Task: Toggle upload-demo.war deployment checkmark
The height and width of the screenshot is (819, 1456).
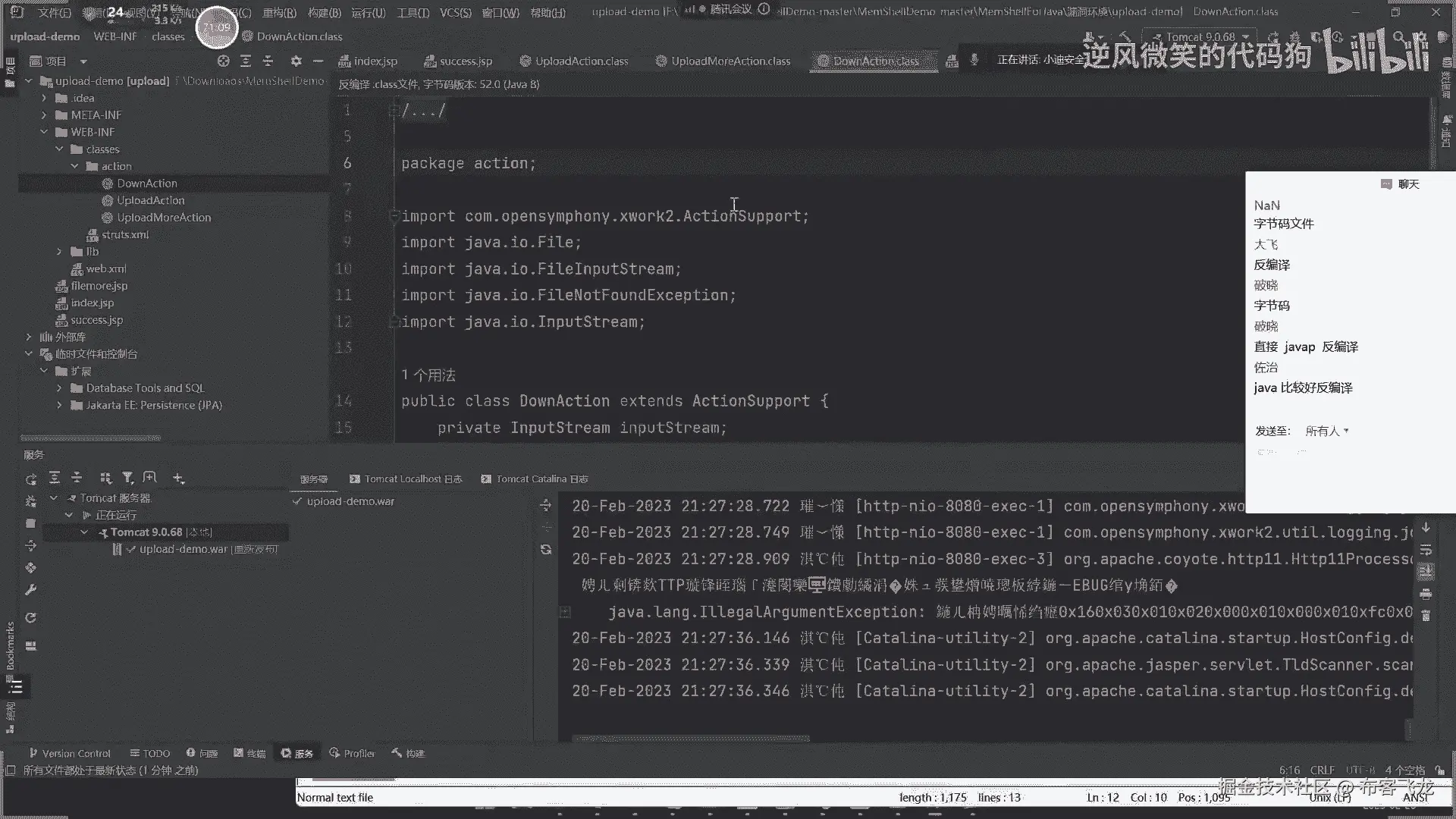Action: (297, 501)
